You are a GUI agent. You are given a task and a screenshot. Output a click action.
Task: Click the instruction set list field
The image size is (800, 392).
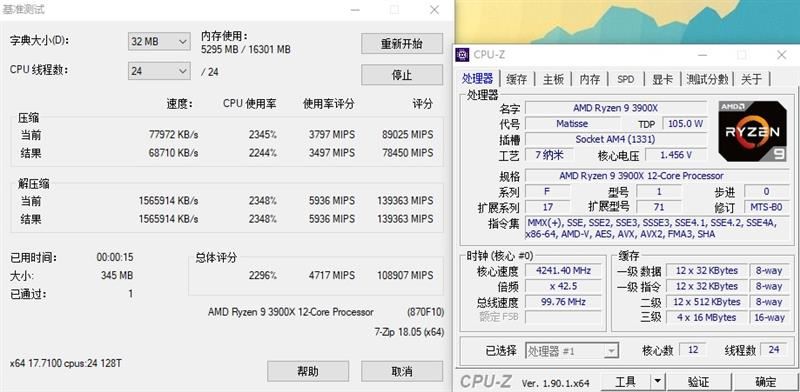[x=657, y=228]
